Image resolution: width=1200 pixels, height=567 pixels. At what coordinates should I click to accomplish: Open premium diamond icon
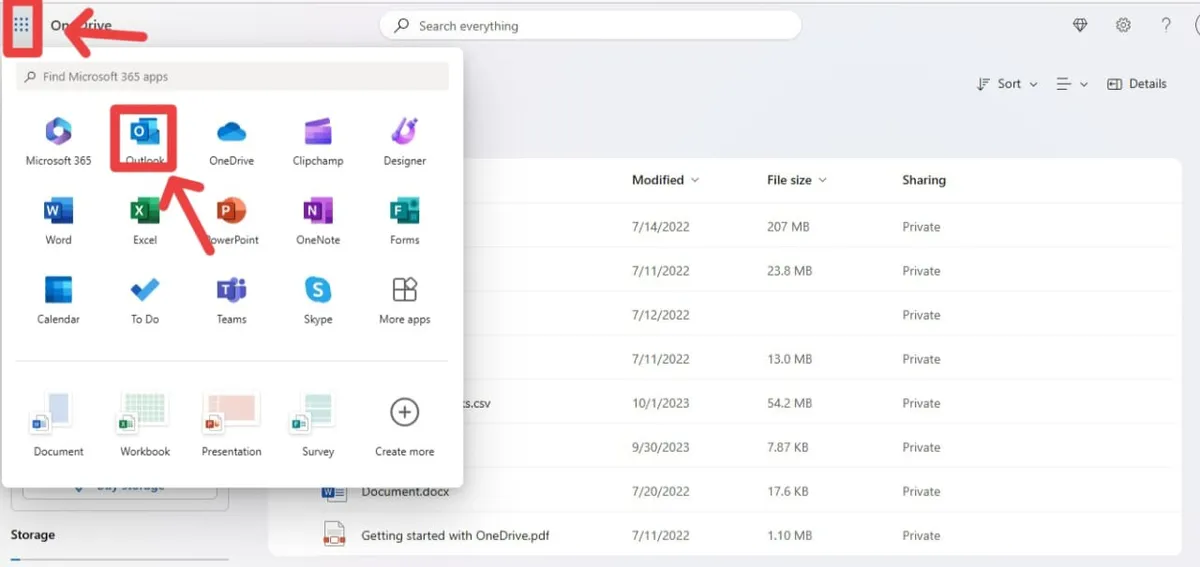coord(1080,26)
